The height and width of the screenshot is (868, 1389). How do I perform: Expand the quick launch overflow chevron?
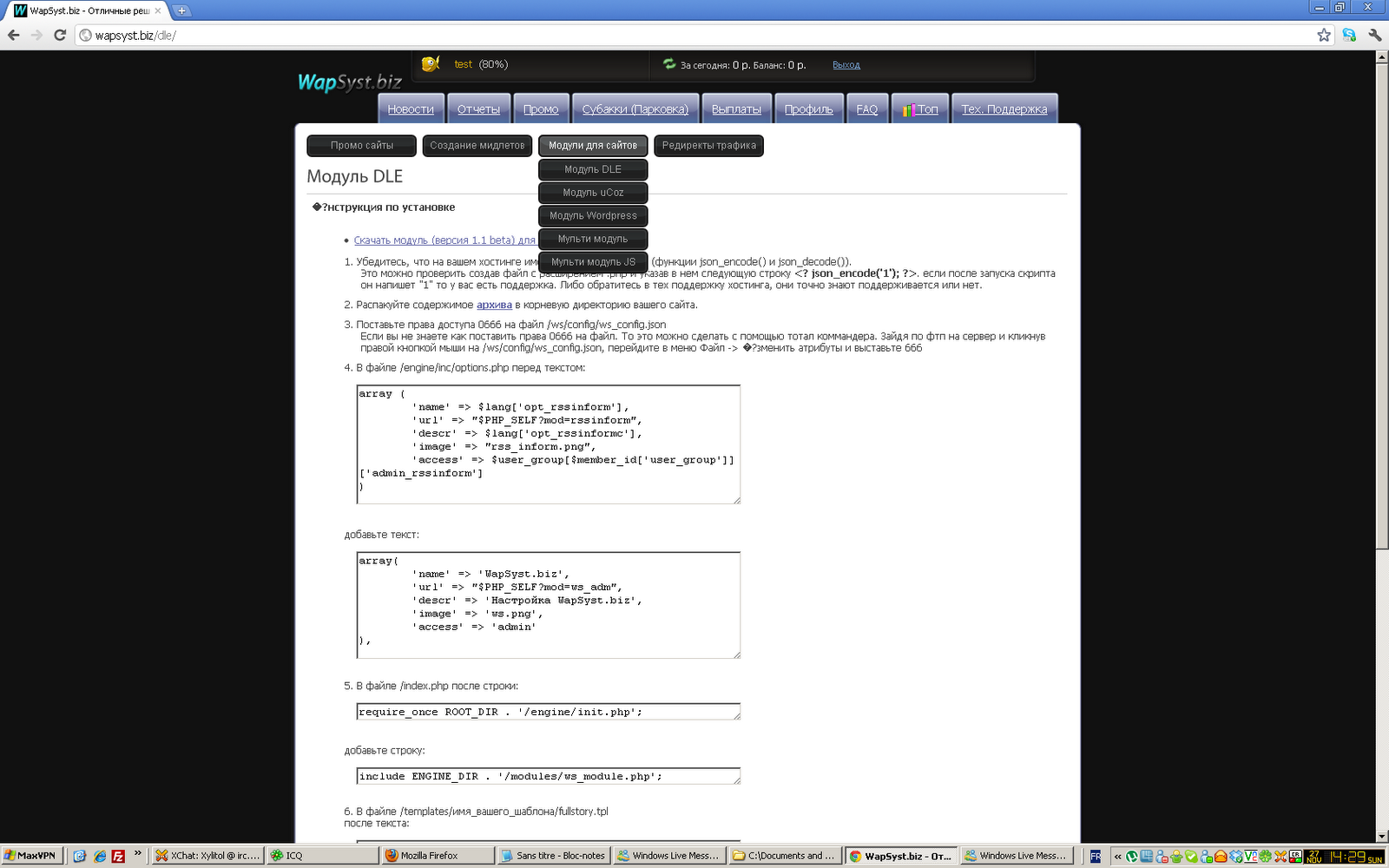tap(137, 854)
